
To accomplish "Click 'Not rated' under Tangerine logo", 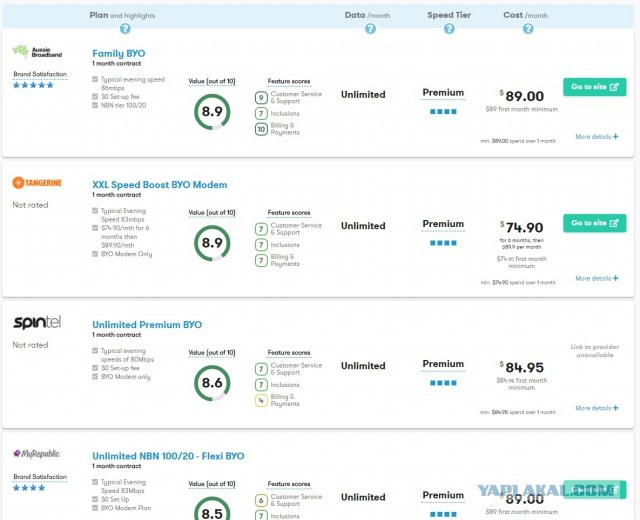I will [x=30, y=205].
